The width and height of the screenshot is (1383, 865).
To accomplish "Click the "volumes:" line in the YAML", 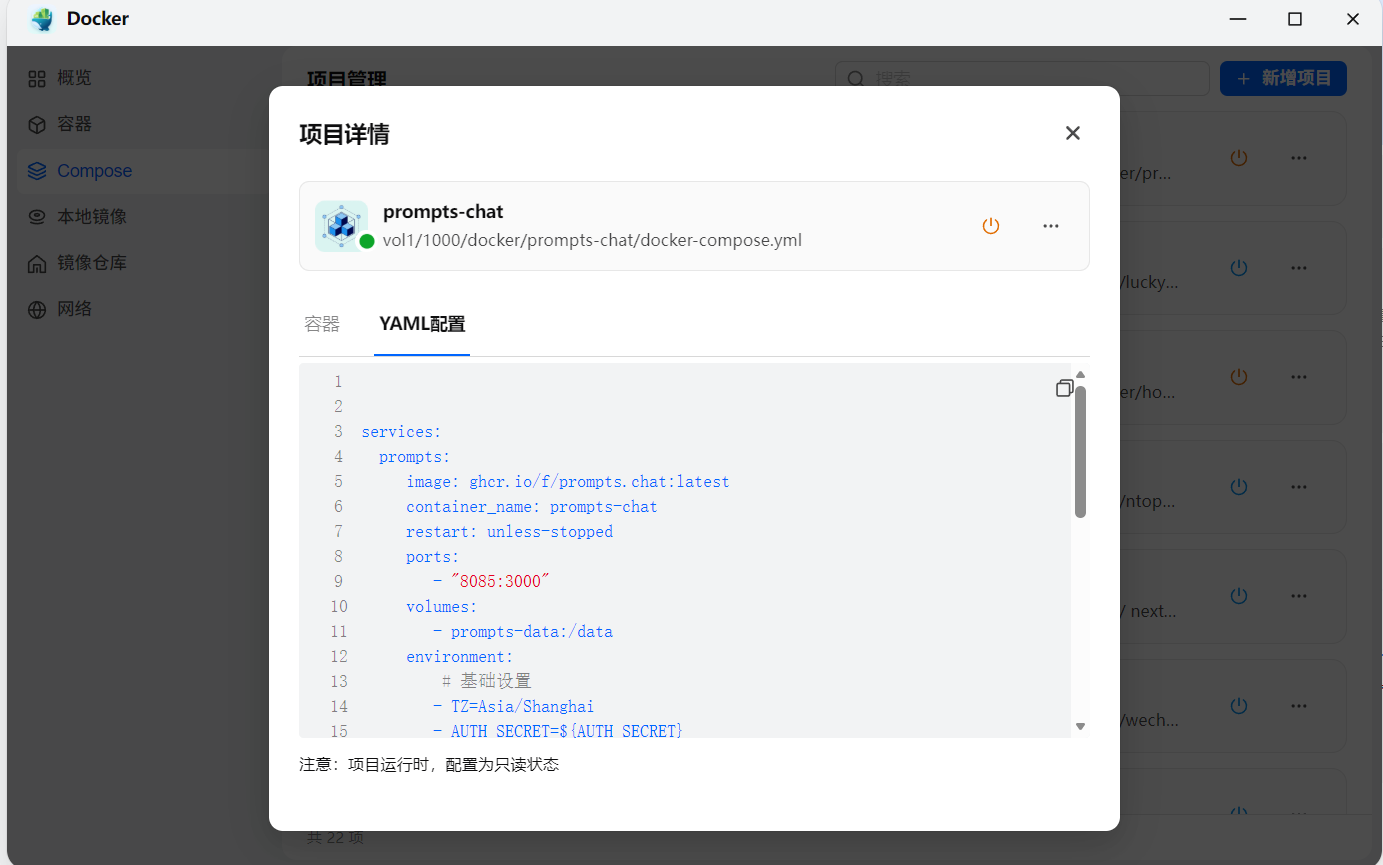I will click(442, 607).
